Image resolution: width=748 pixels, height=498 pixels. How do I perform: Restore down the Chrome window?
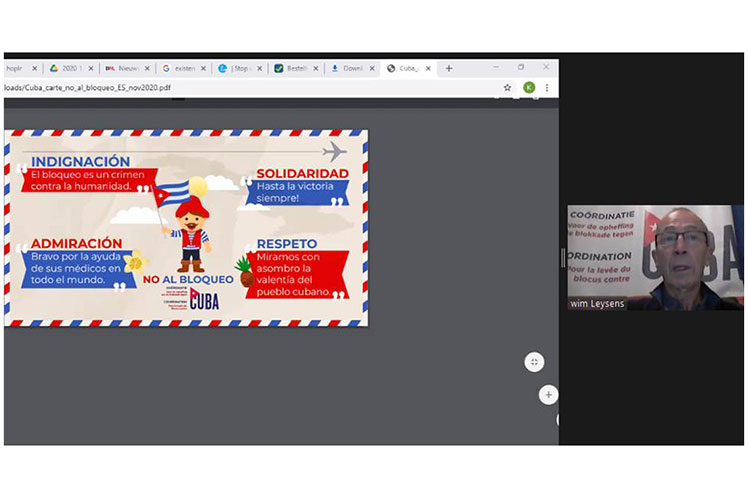[520, 67]
